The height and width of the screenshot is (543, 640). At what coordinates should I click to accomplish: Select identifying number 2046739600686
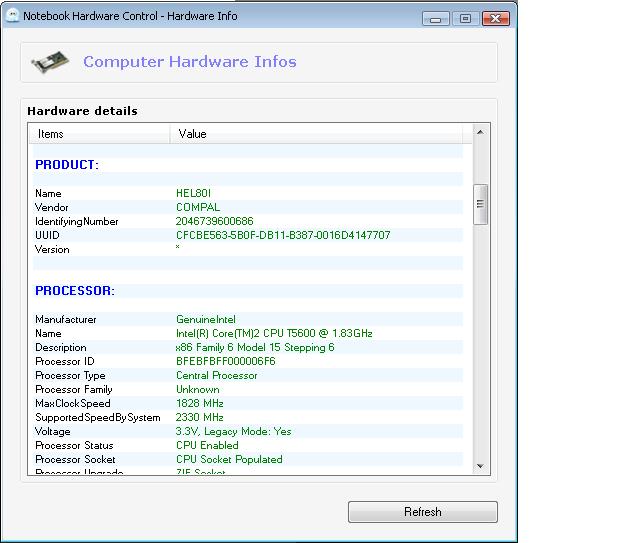point(214,221)
